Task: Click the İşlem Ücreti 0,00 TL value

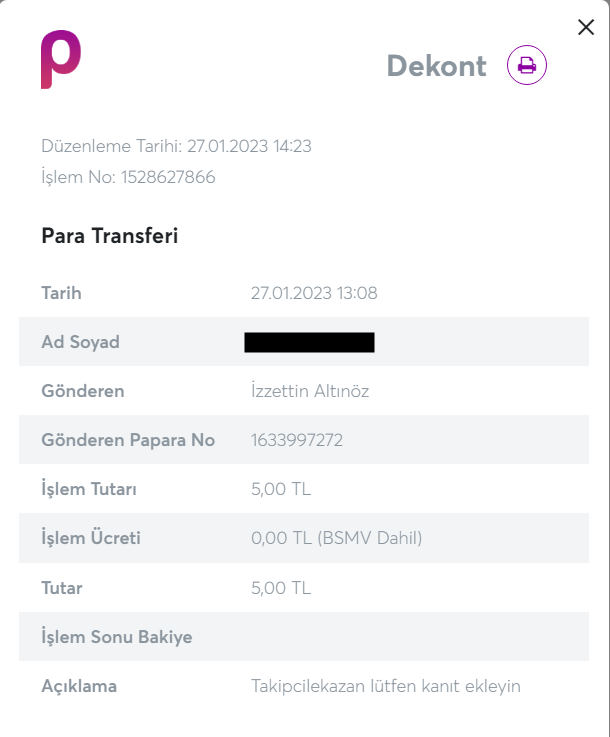Action: [336, 538]
